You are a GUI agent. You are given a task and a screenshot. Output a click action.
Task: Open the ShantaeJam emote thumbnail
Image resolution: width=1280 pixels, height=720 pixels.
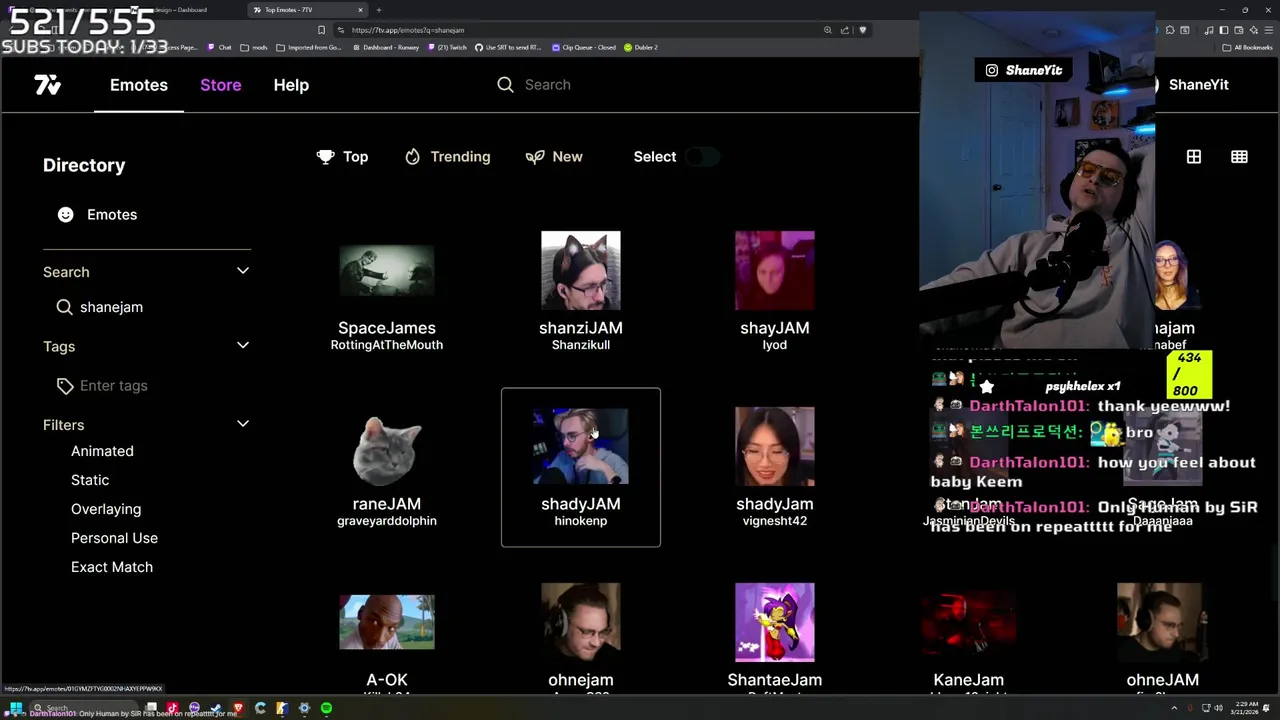[775, 623]
